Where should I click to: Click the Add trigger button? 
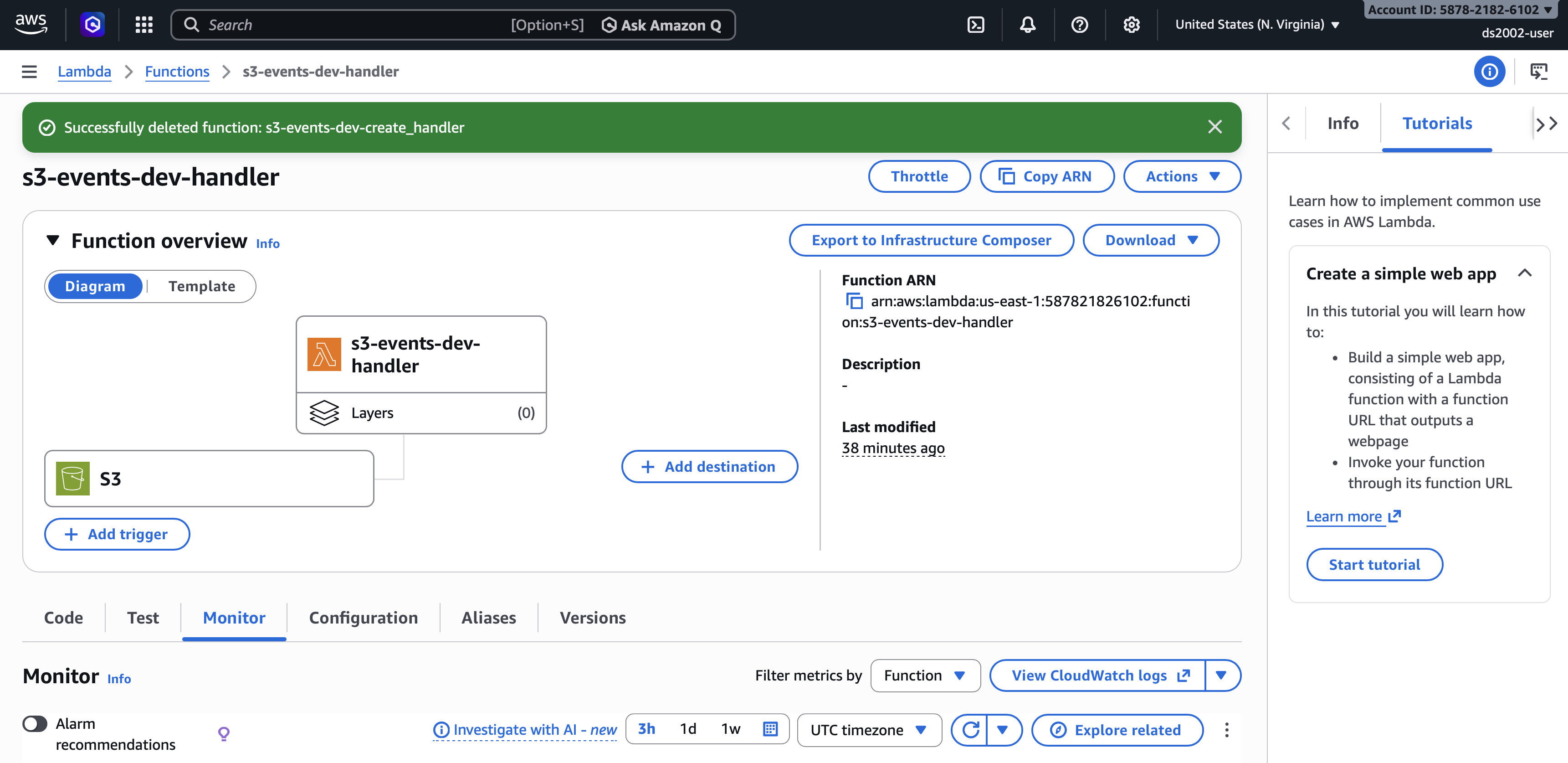tap(117, 534)
